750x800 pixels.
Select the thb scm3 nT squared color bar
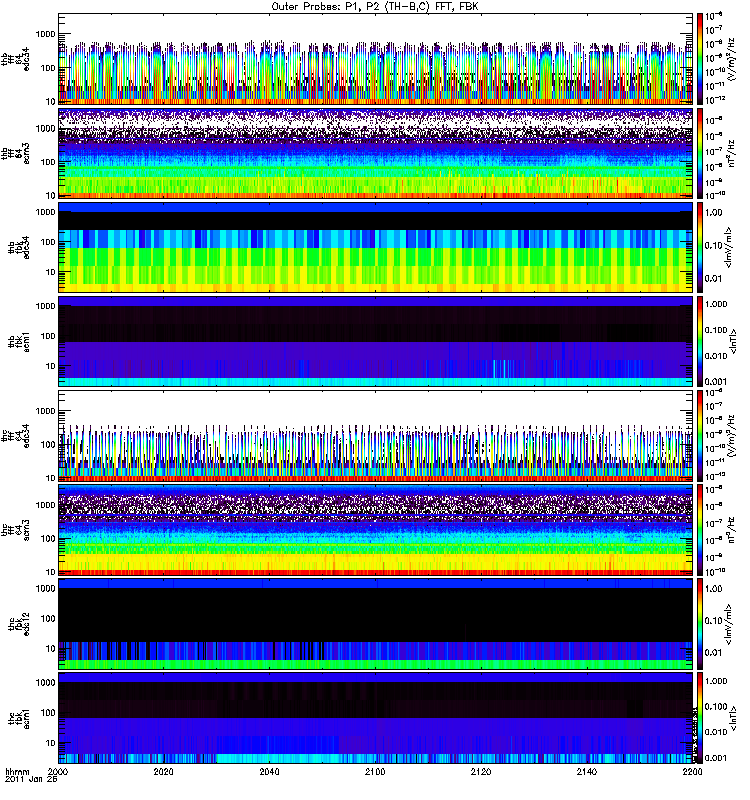tap(700, 153)
